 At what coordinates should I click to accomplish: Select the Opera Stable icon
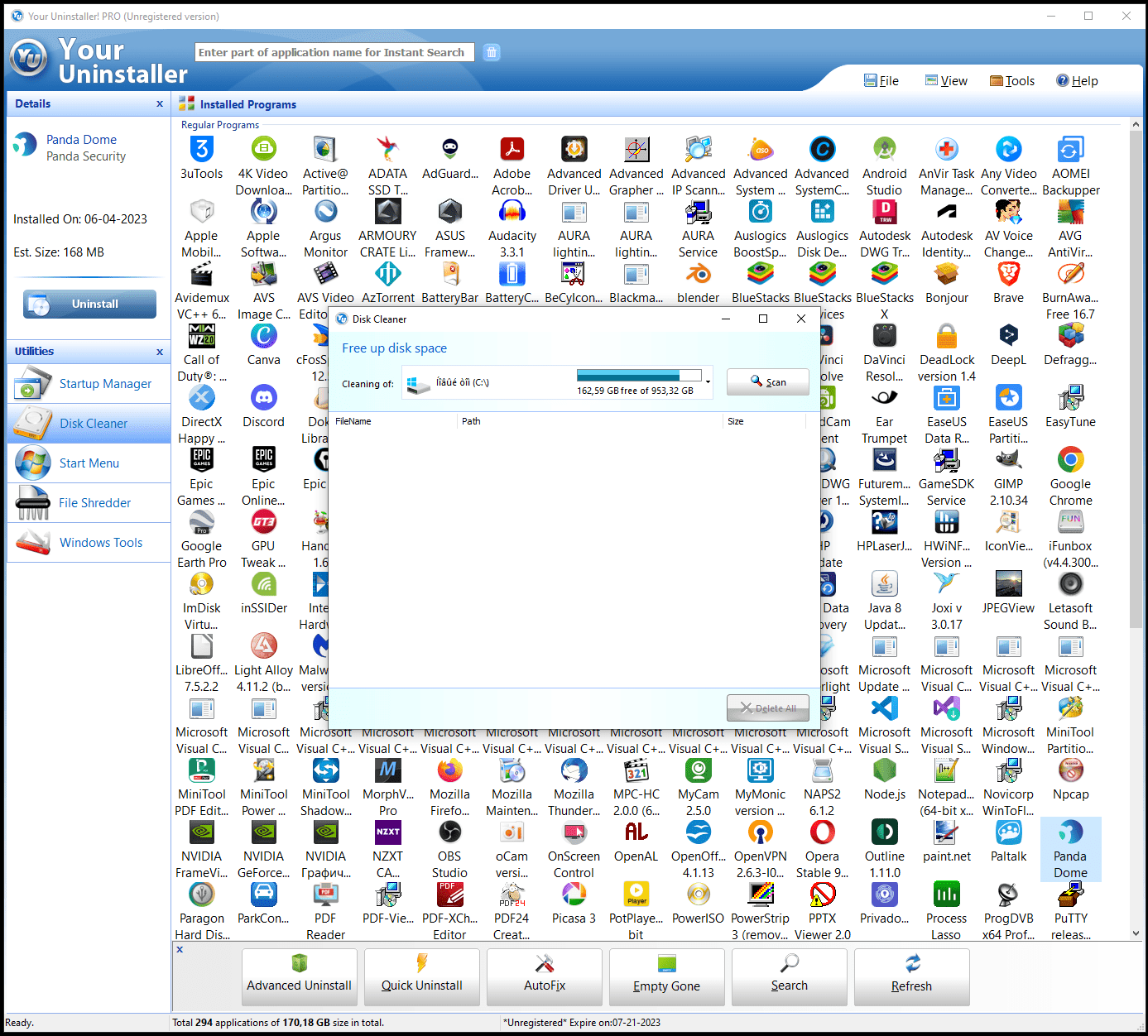823,832
